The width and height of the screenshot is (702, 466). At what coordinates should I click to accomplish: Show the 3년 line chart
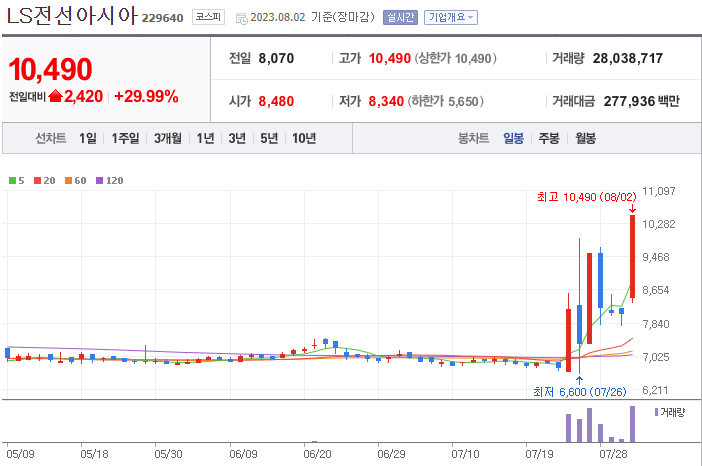click(x=237, y=138)
